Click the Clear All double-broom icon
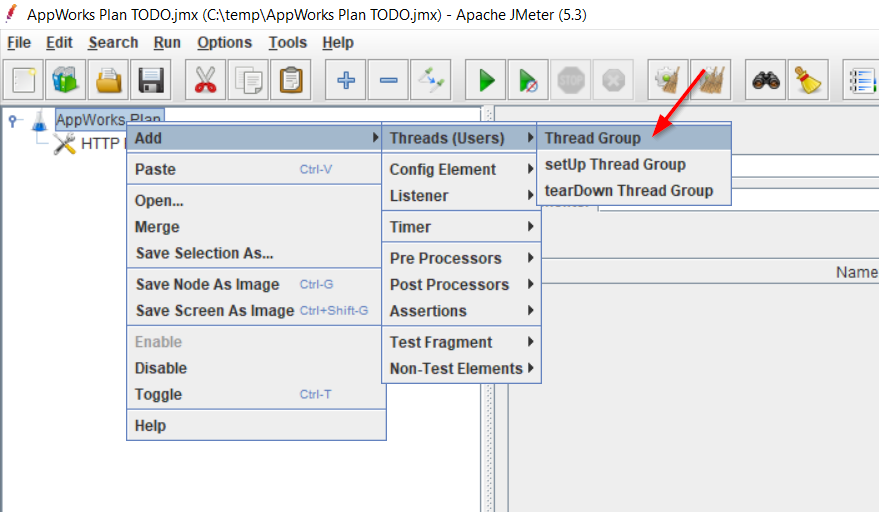 [x=711, y=80]
